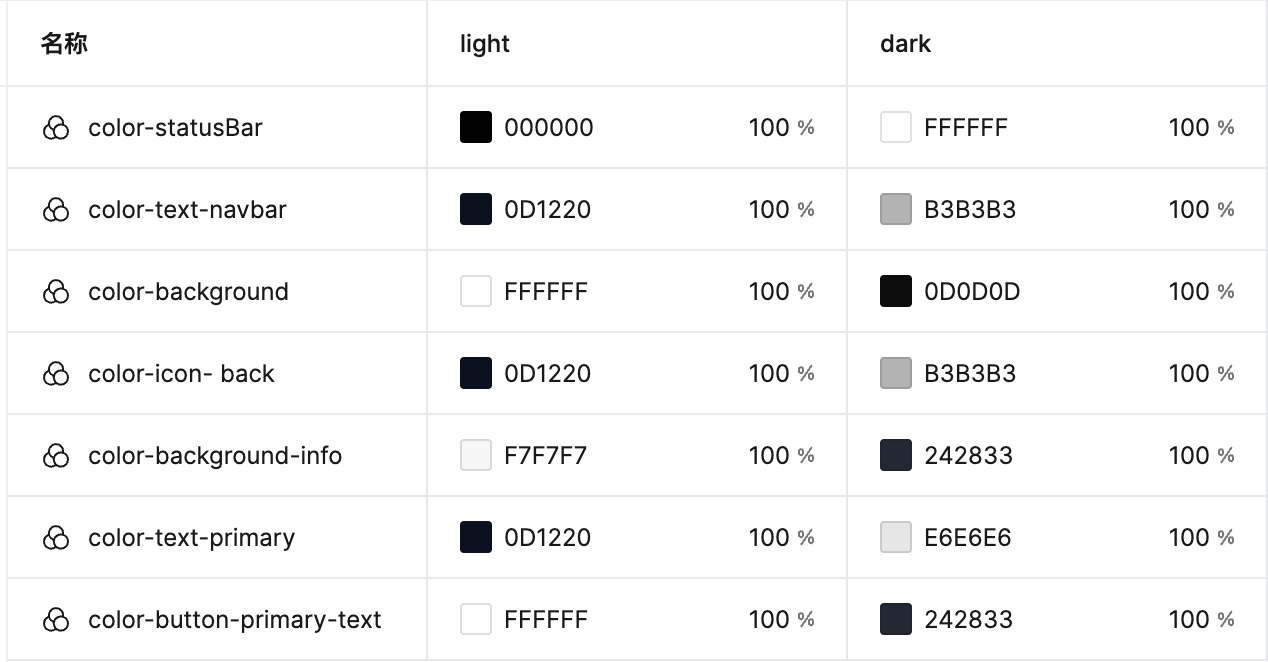Click the color-background-info variable icon

[x=57, y=456]
